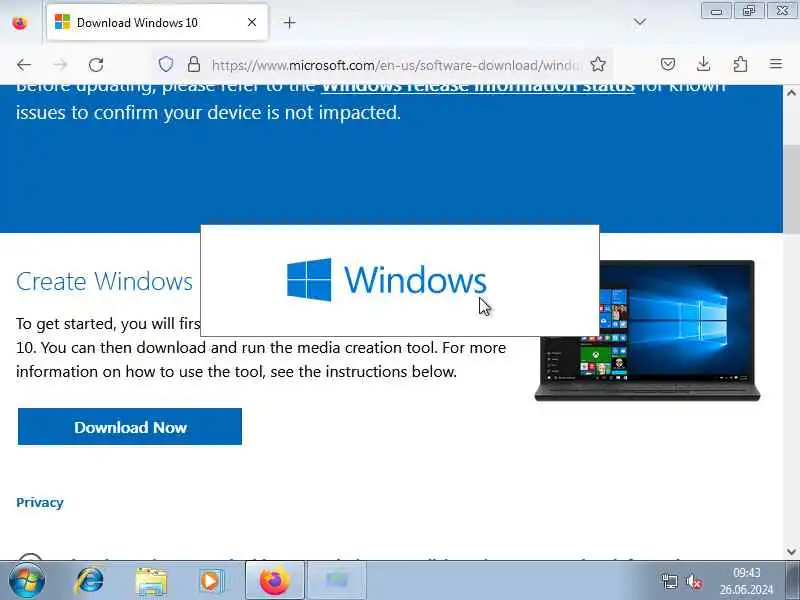This screenshot has width=800, height=600.
Task: Open the Firefox extensions menu
Action: 740,64
